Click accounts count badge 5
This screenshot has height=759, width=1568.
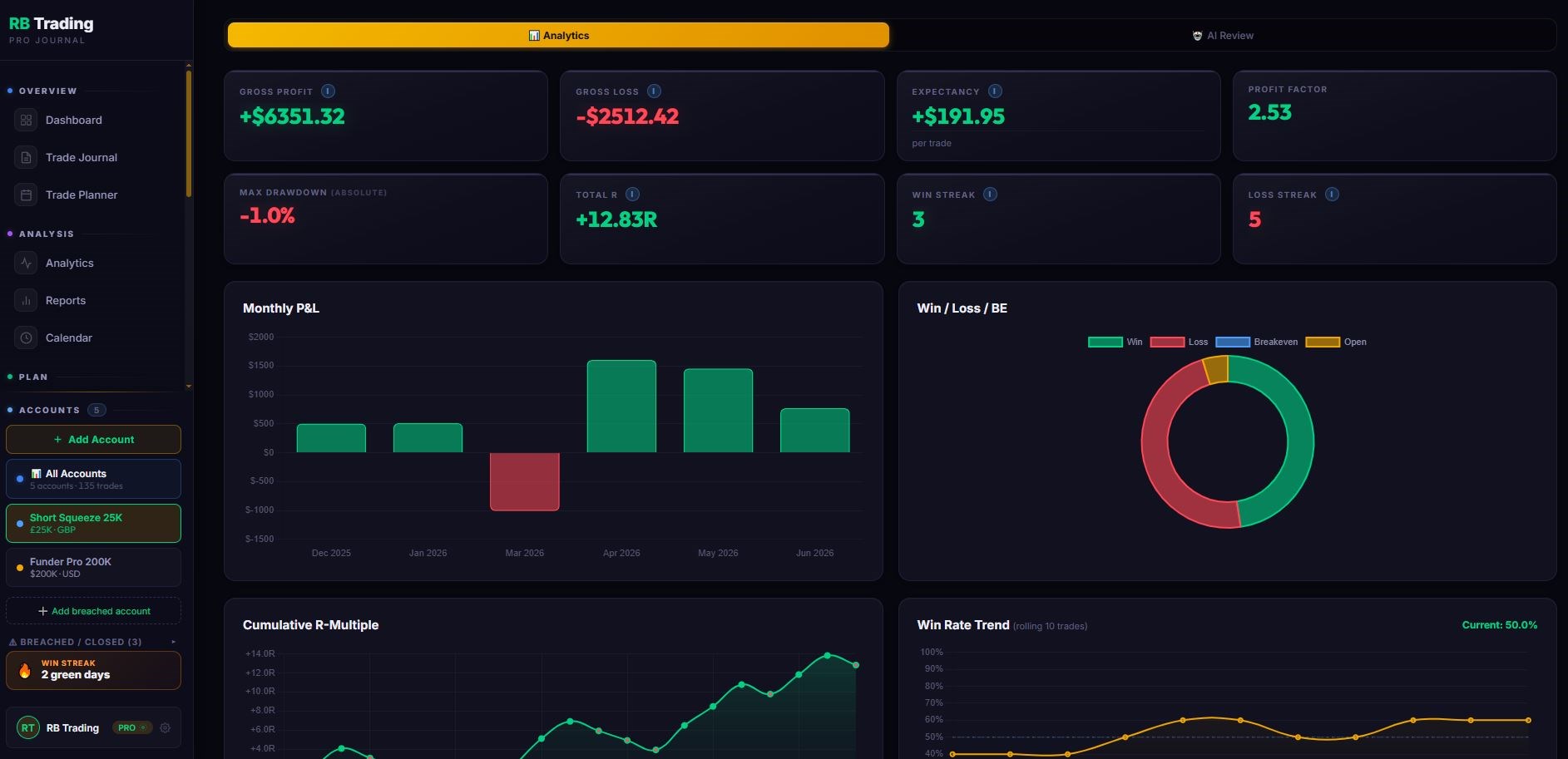pos(96,410)
